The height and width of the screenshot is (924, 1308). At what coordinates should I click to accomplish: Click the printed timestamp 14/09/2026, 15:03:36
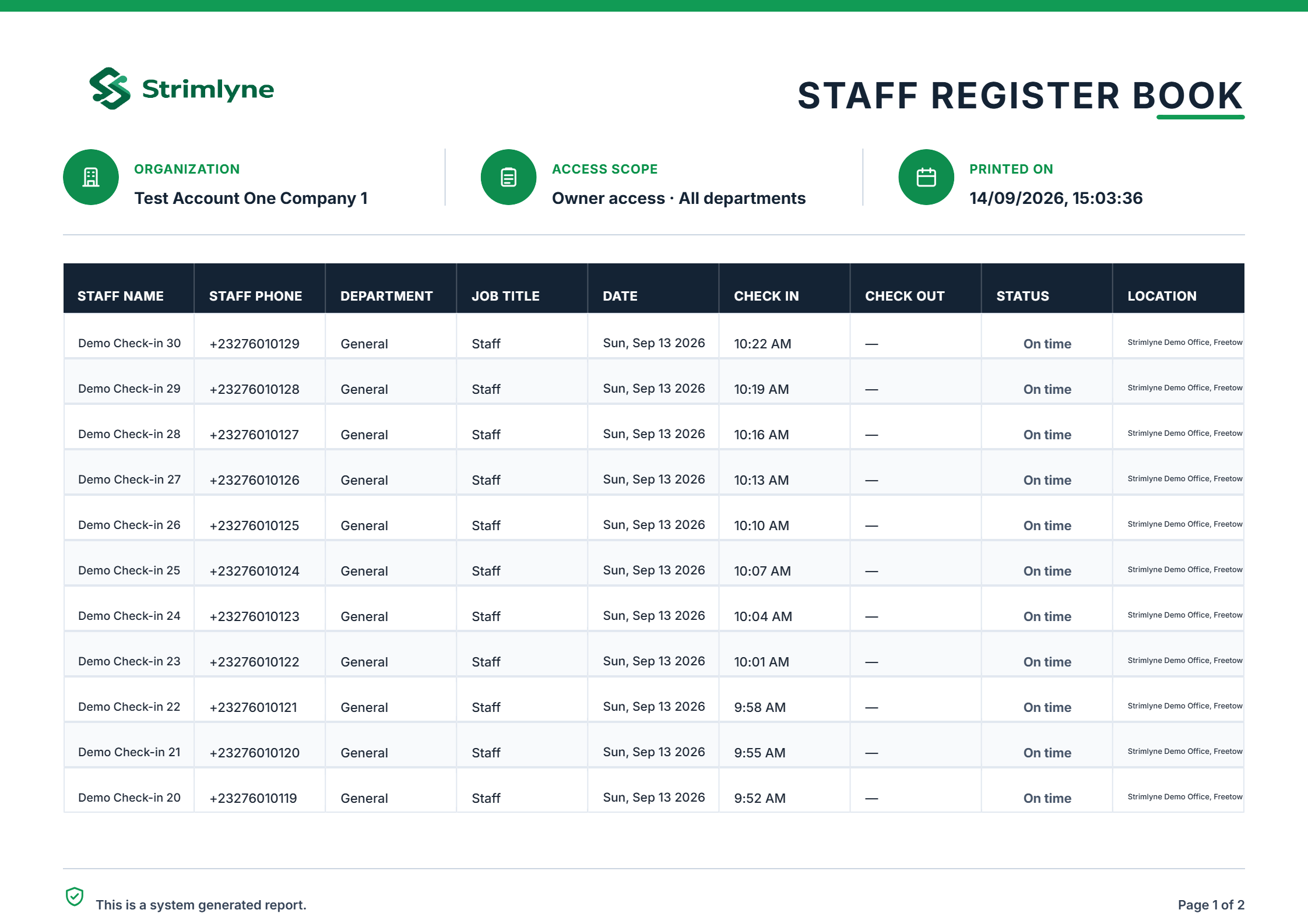pos(1056,198)
